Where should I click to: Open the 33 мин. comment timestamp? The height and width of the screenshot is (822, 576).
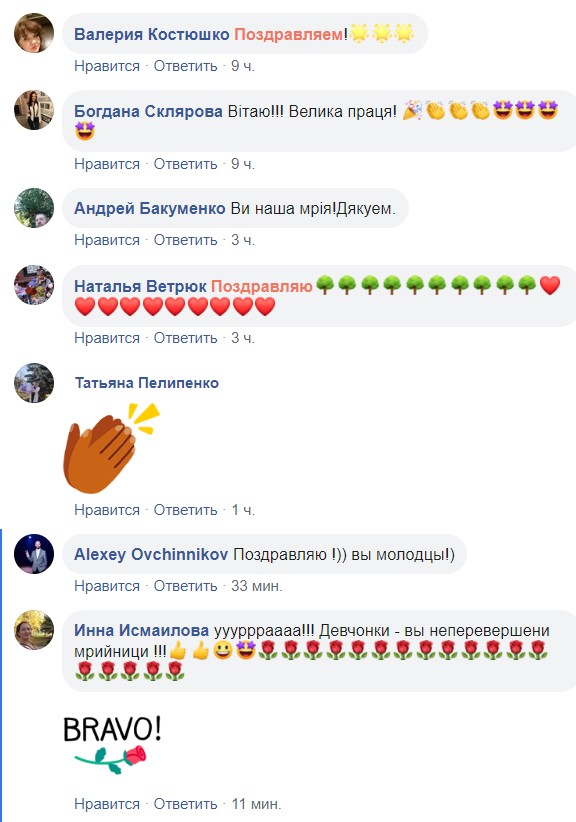point(257,586)
